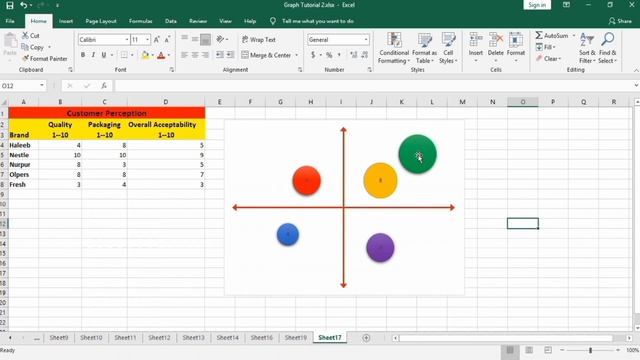Open Font settings dialog launcher
Viewport: 640px width, 360px height.
(x=172, y=70)
